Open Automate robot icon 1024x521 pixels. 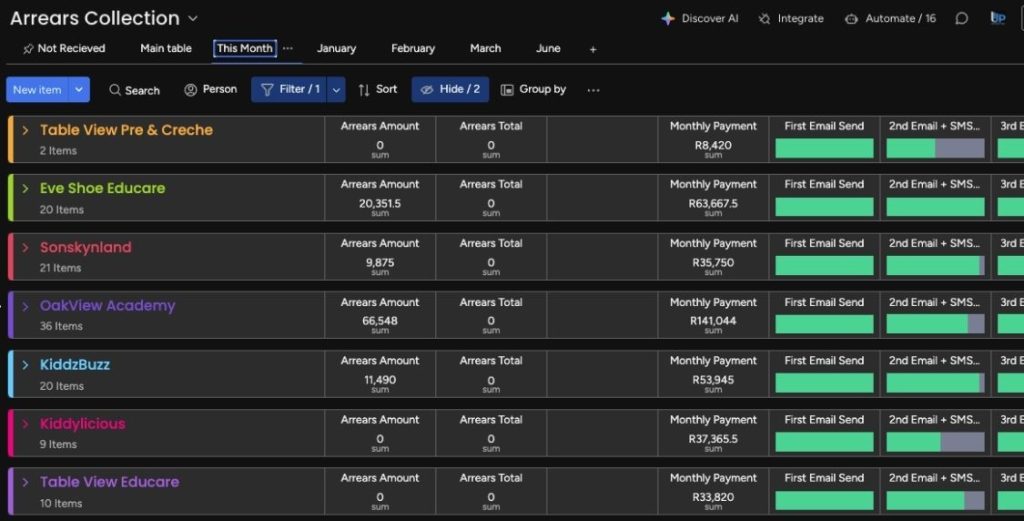851,18
